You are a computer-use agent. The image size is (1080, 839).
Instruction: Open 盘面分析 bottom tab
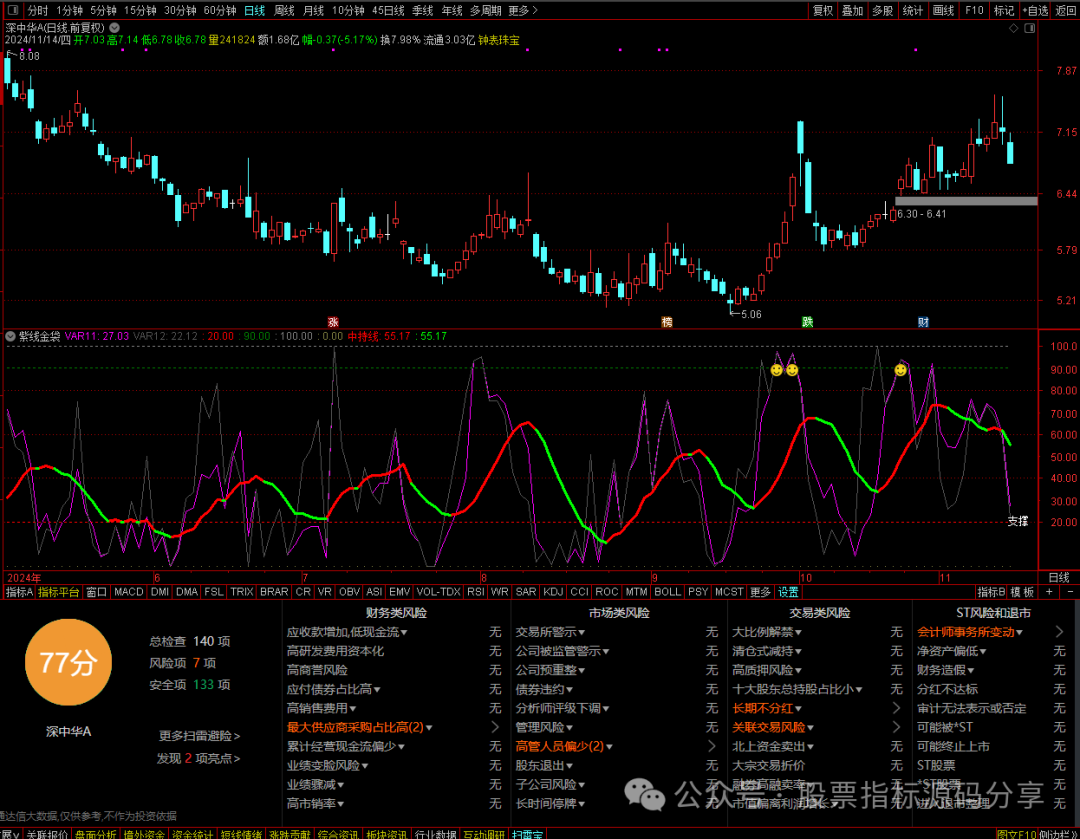click(x=96, y=834)
